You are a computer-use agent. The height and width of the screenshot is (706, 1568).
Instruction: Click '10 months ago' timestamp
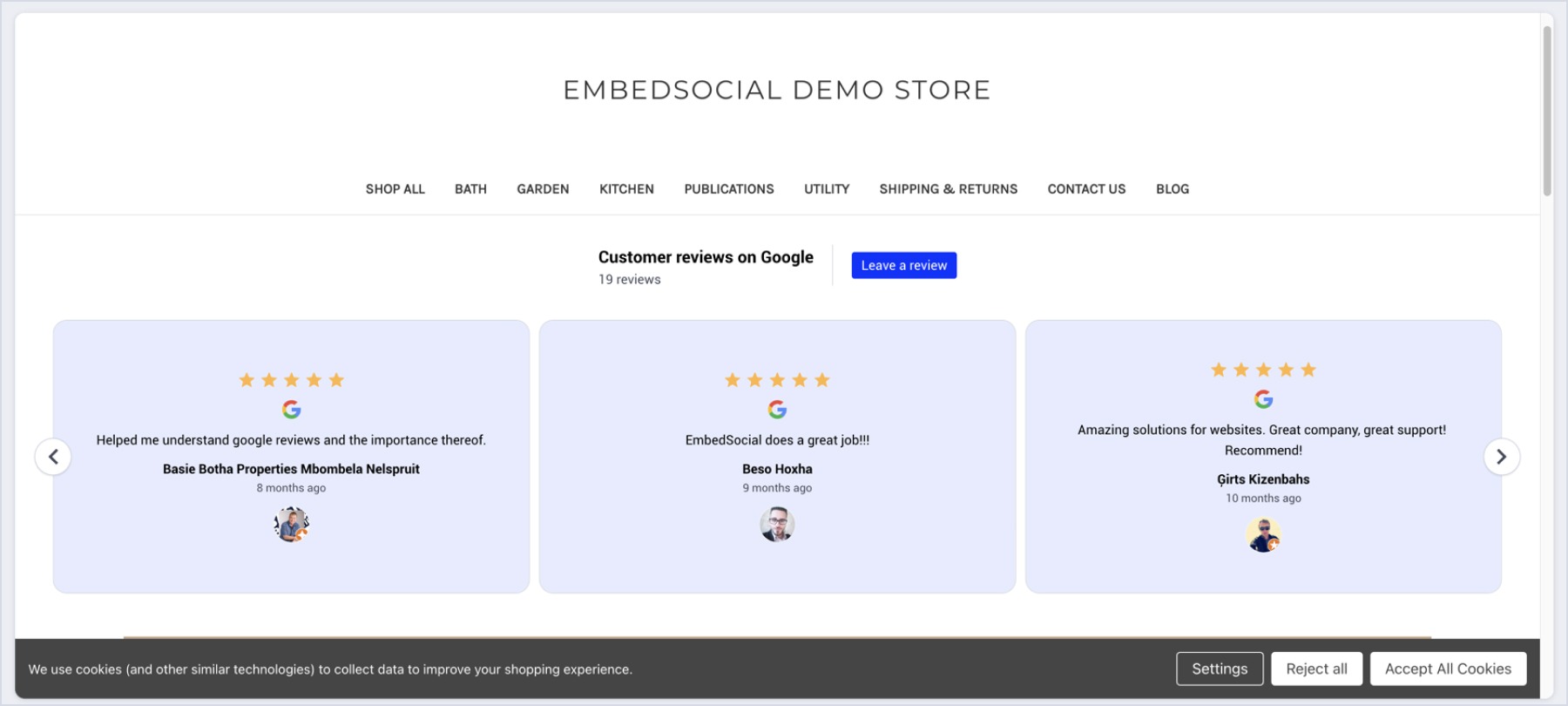[x=1263, y=499]
